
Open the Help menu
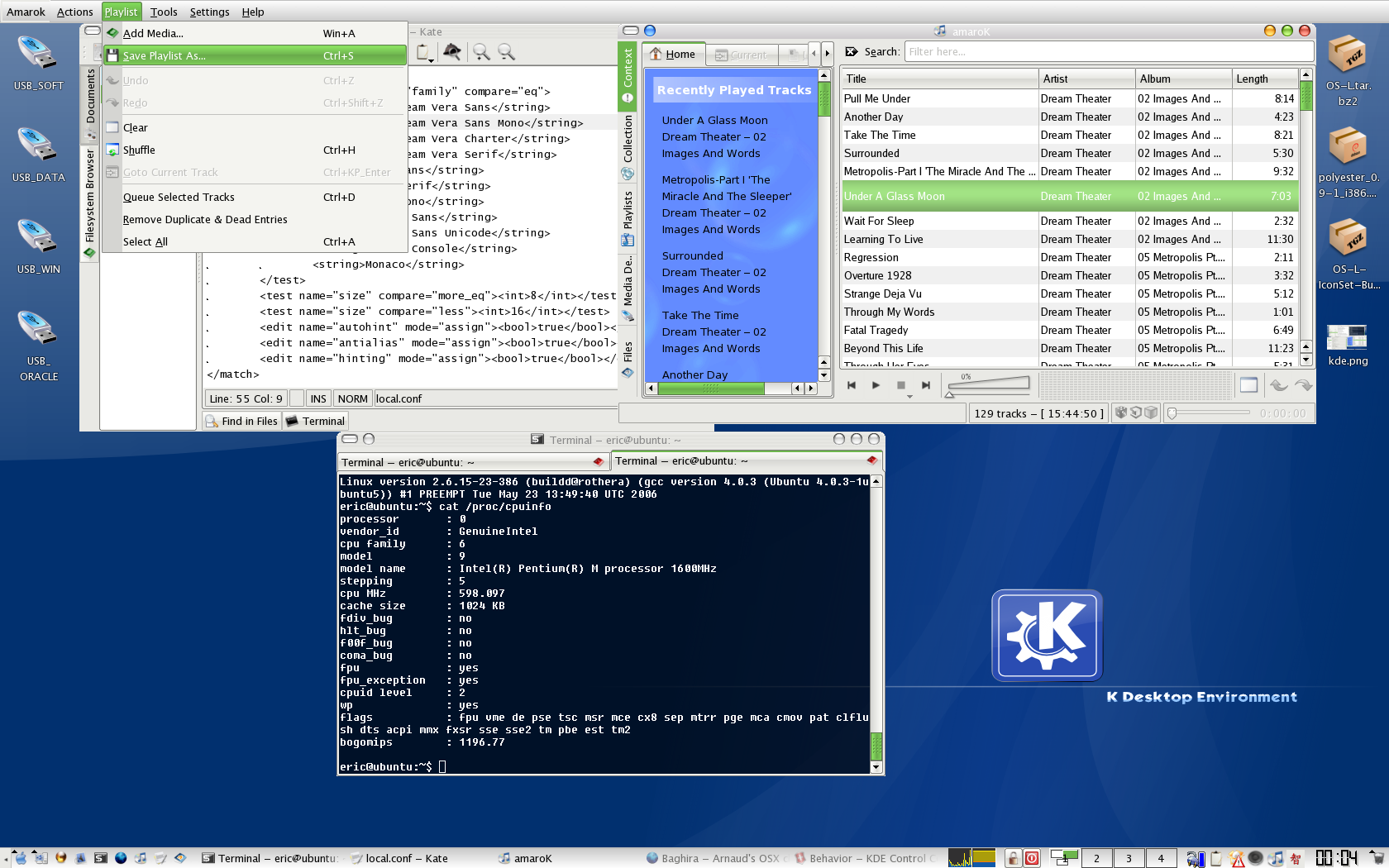[x=253, y=12]
